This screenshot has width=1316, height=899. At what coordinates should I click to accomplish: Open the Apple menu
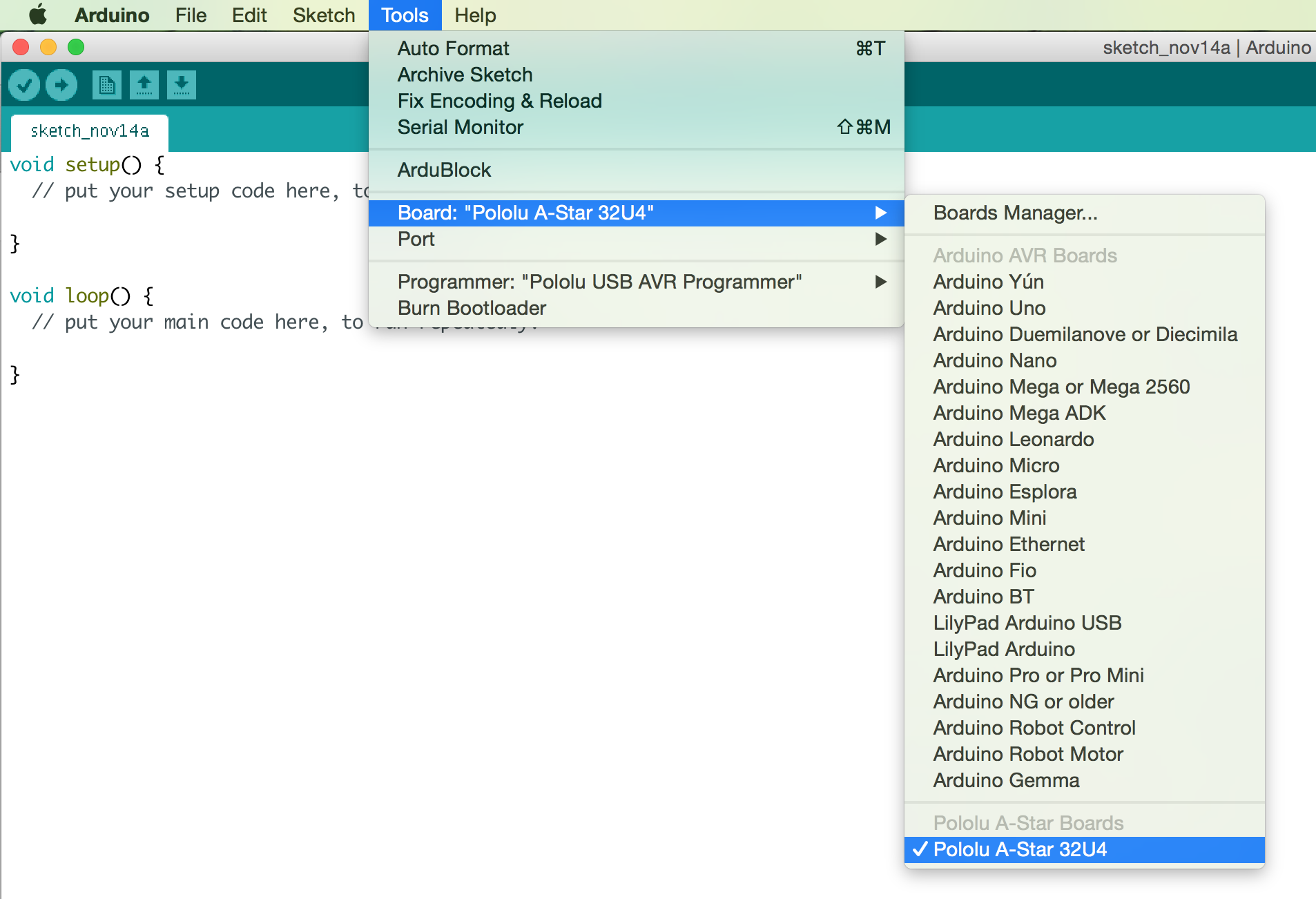point(37,14)
